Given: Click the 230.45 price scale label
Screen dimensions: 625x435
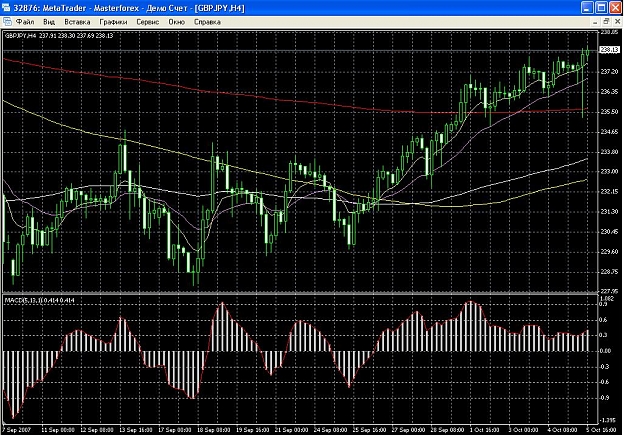Looking at the screenshot, I should point(609,232).
